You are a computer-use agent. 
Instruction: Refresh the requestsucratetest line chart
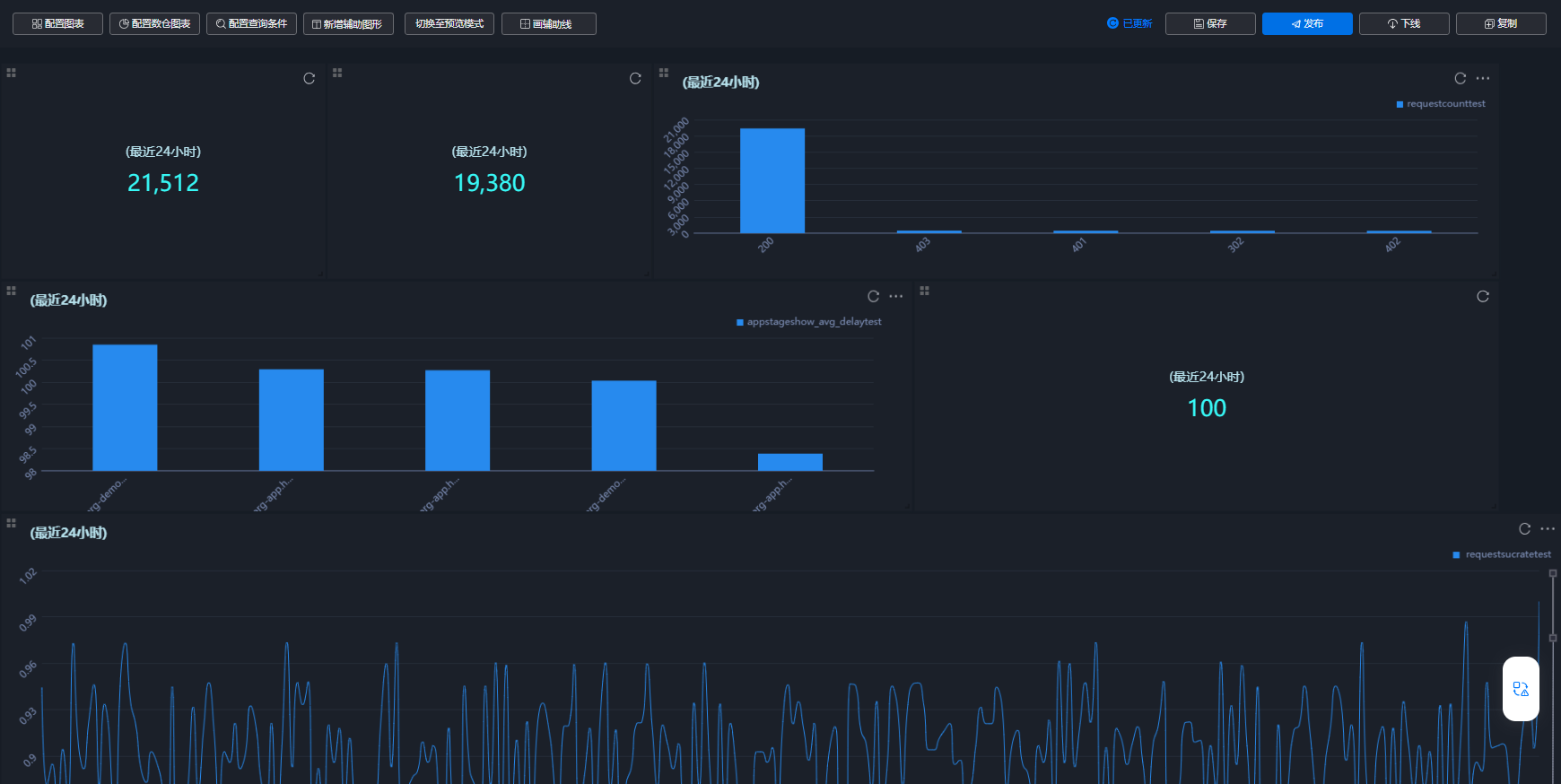[x=1524, y=529]
